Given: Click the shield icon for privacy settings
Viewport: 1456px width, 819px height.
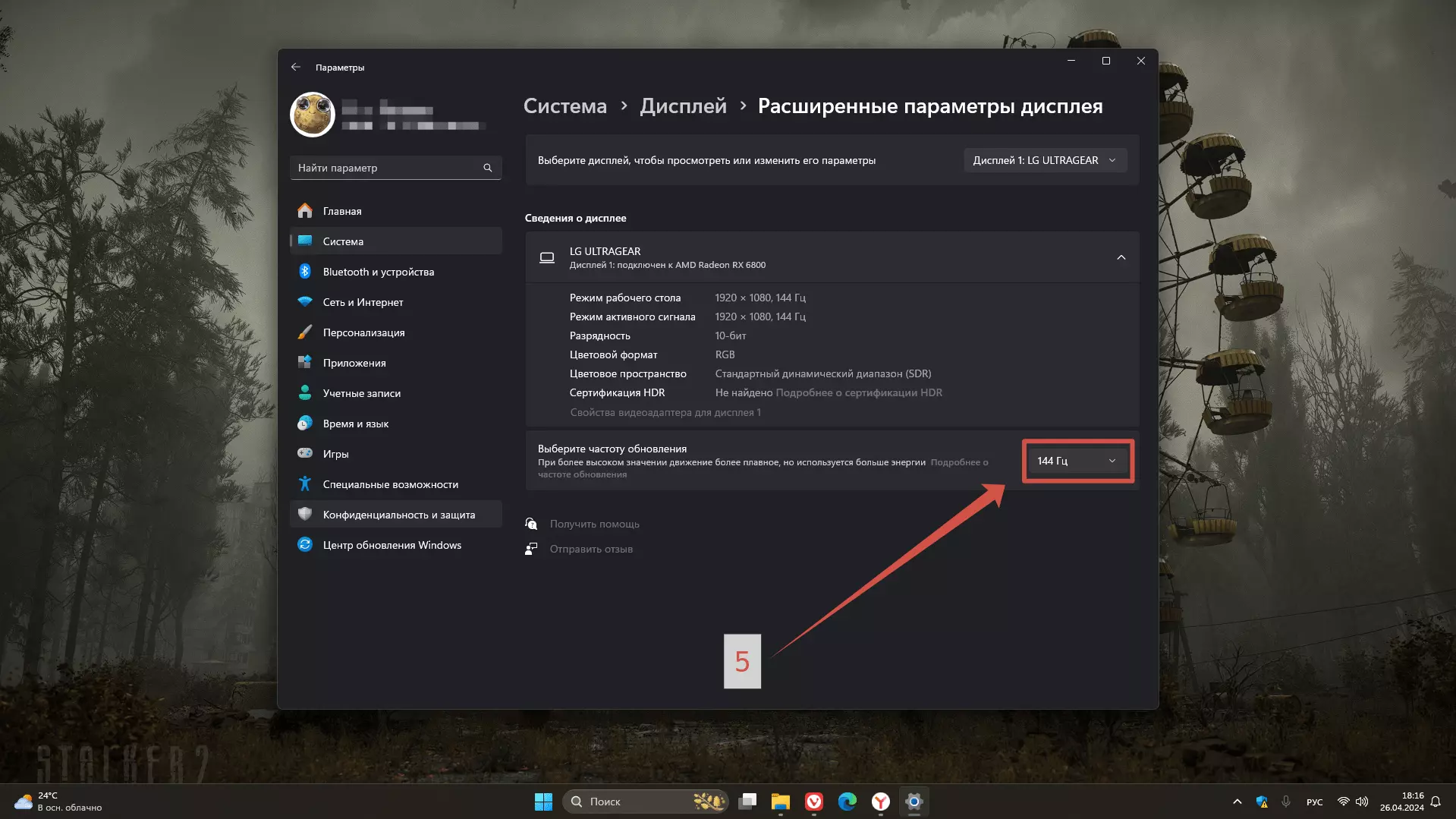Looking at the screenshot, I should [x=305, y=514].
